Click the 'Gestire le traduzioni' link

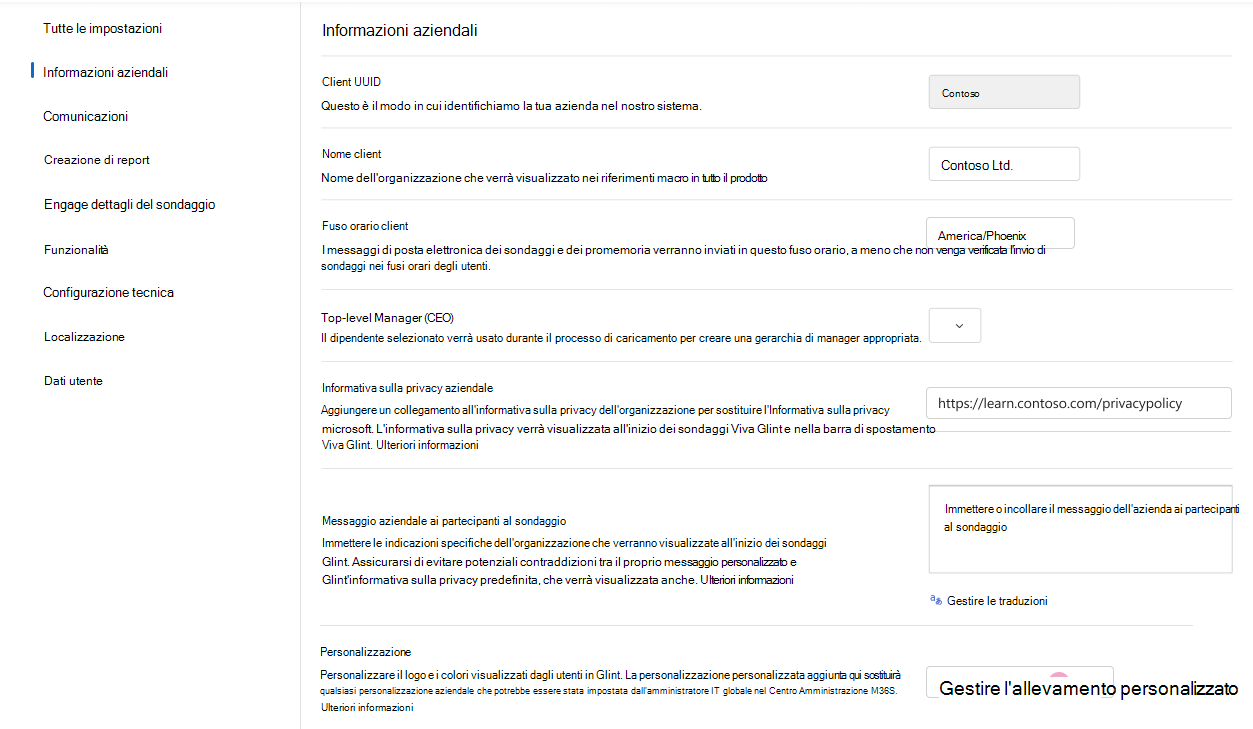(997, 600)
